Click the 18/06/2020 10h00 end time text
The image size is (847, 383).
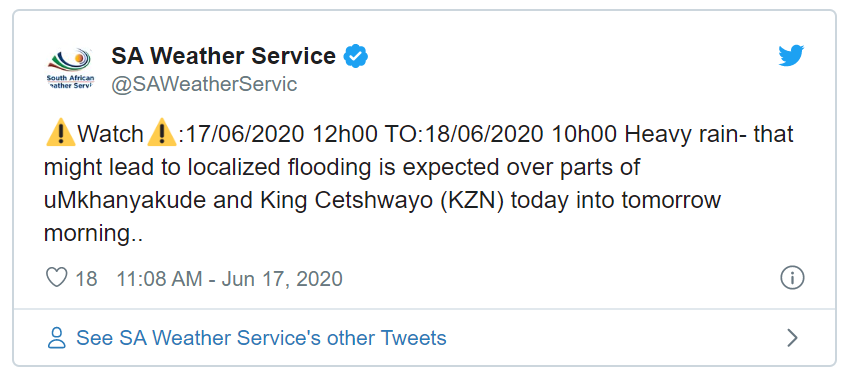(520, 135)
